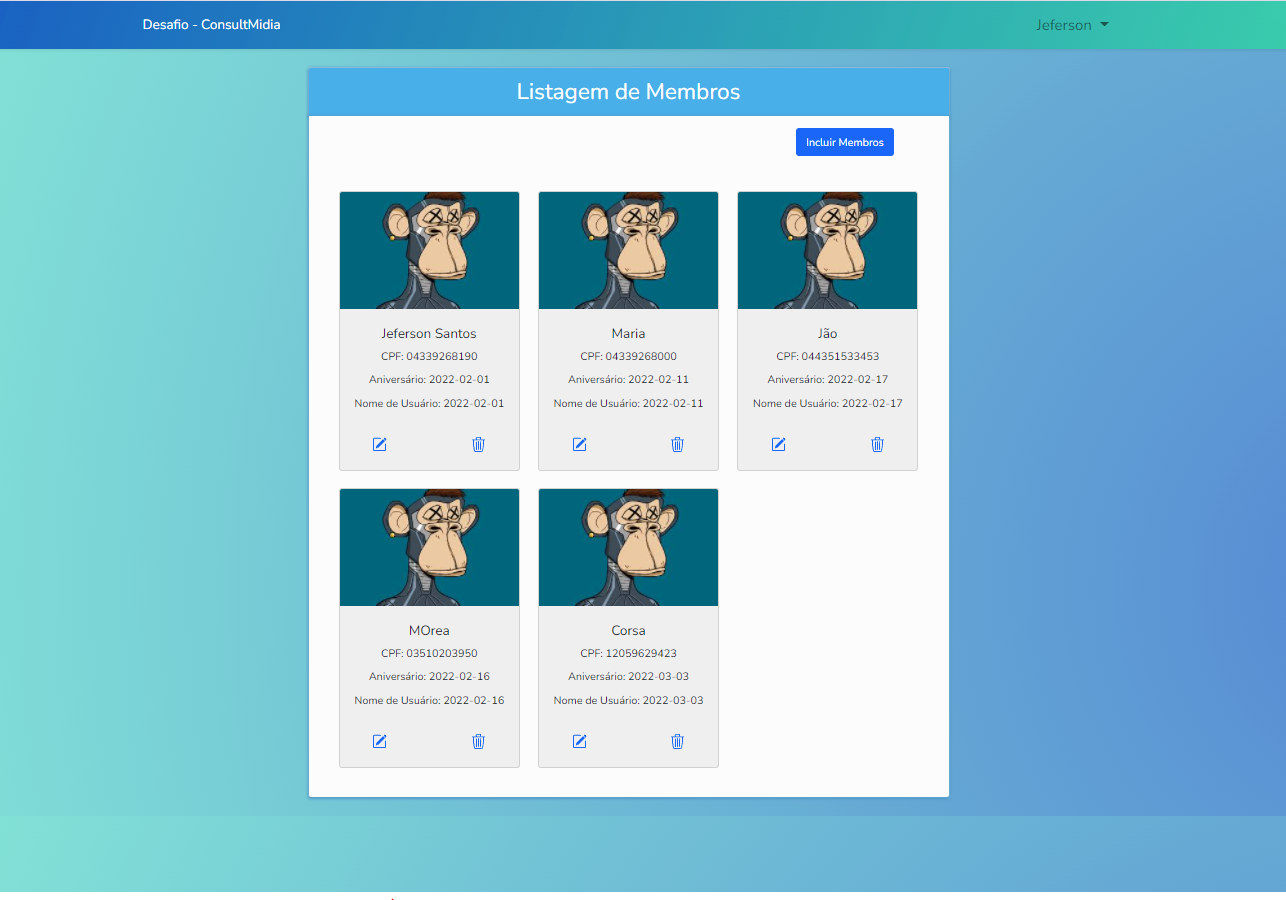Image resolution: width=1286 pixels, height=900 pixels.
Task: Go to Desafio - ConsultMidia home link
Action: 211,24
